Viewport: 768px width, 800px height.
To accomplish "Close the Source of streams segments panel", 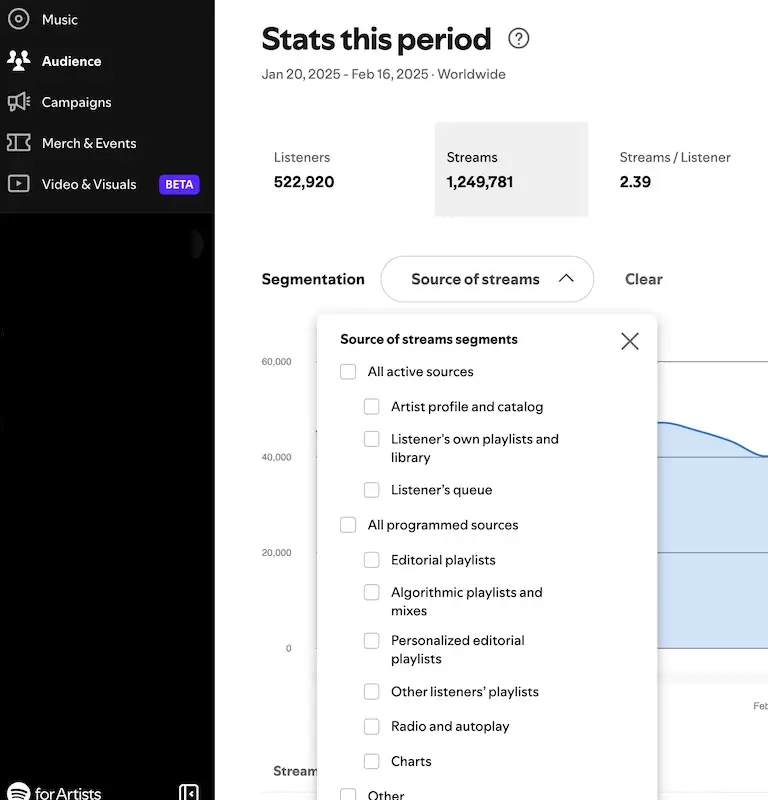I will 630,341.
